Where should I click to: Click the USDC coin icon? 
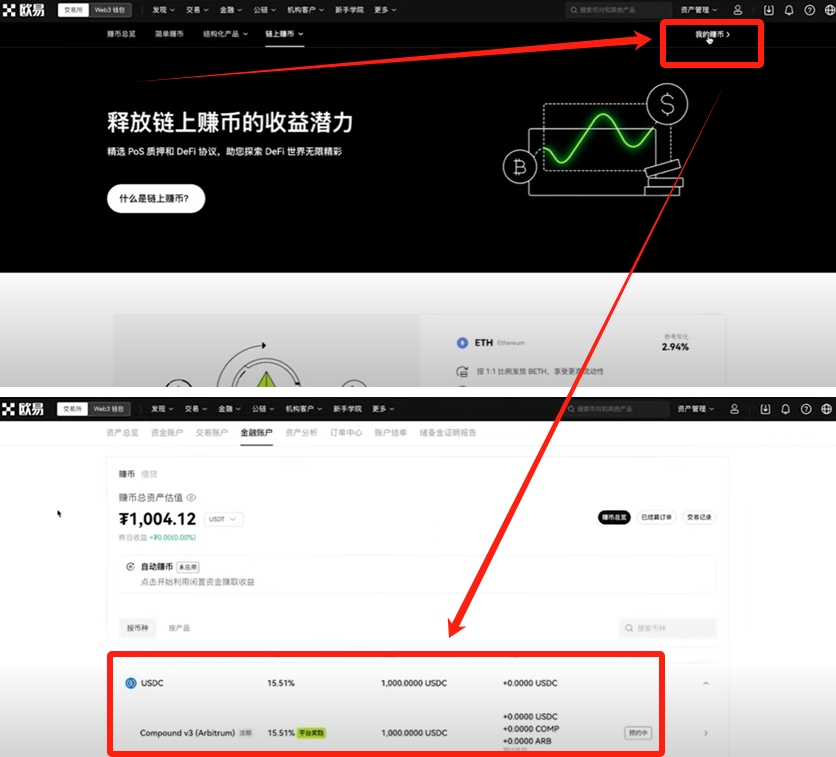click(x=131, y=683)
